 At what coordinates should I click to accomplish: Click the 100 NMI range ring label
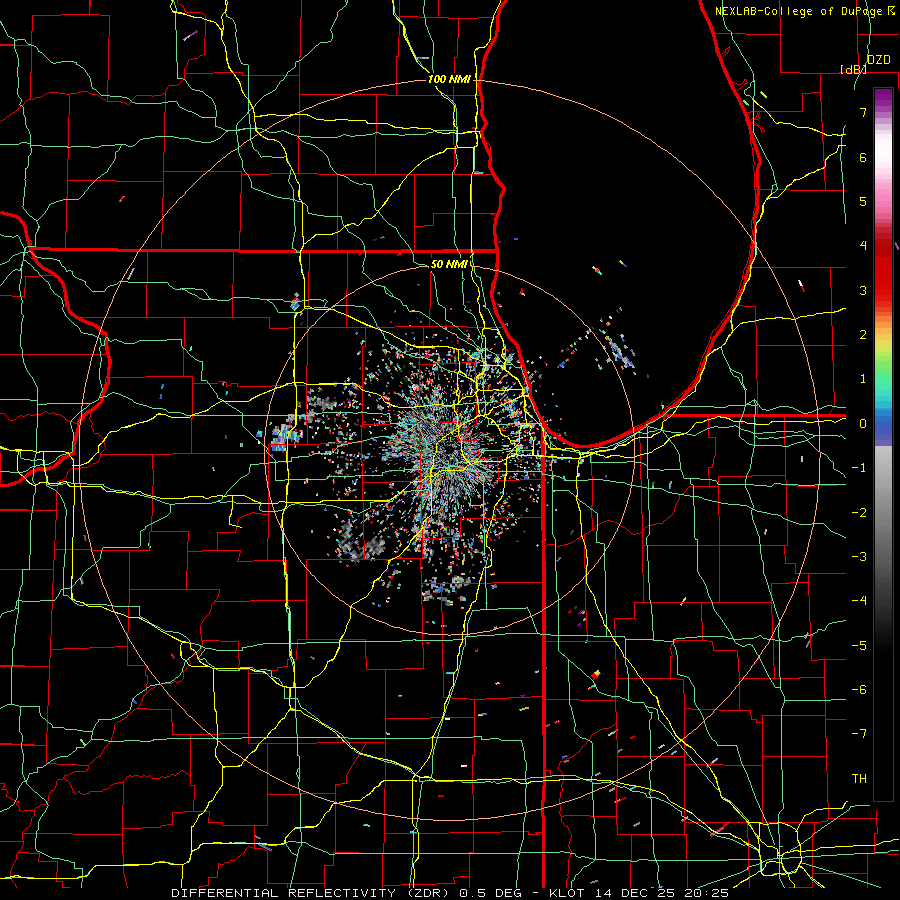point(449,79)
